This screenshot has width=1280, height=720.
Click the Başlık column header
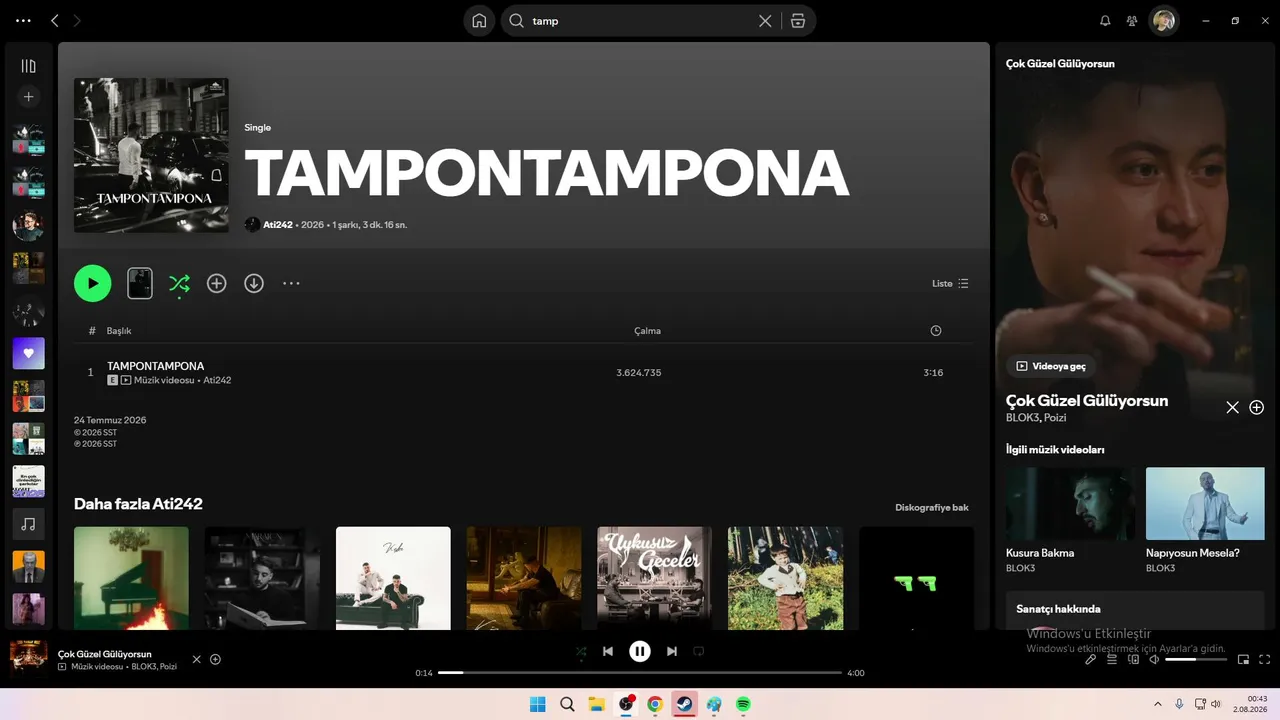[119, 331]
